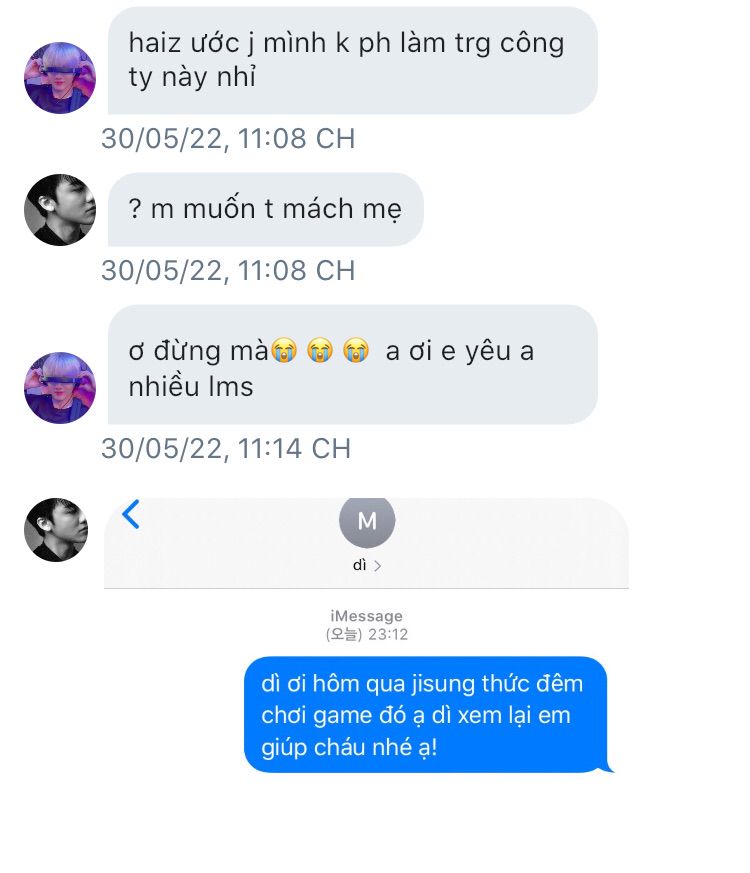This screenshot has height=873, width=750.
Task: Open black-and-white avatar beside "? m muốn t mách mẹ"
Action: 60,210
